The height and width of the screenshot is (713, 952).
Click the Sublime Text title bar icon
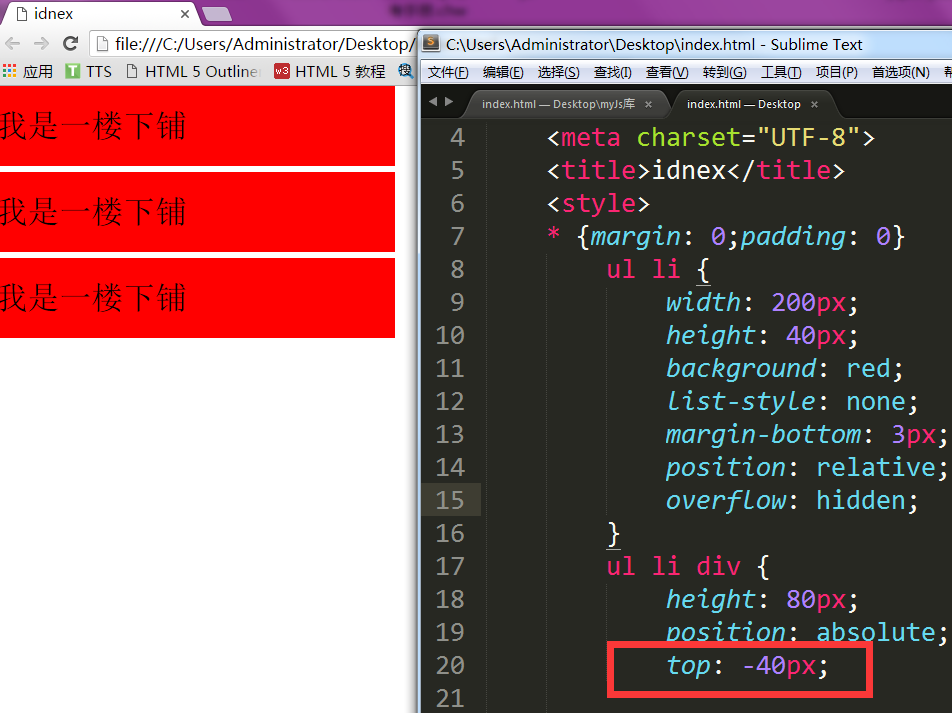(x=431, y=44)
